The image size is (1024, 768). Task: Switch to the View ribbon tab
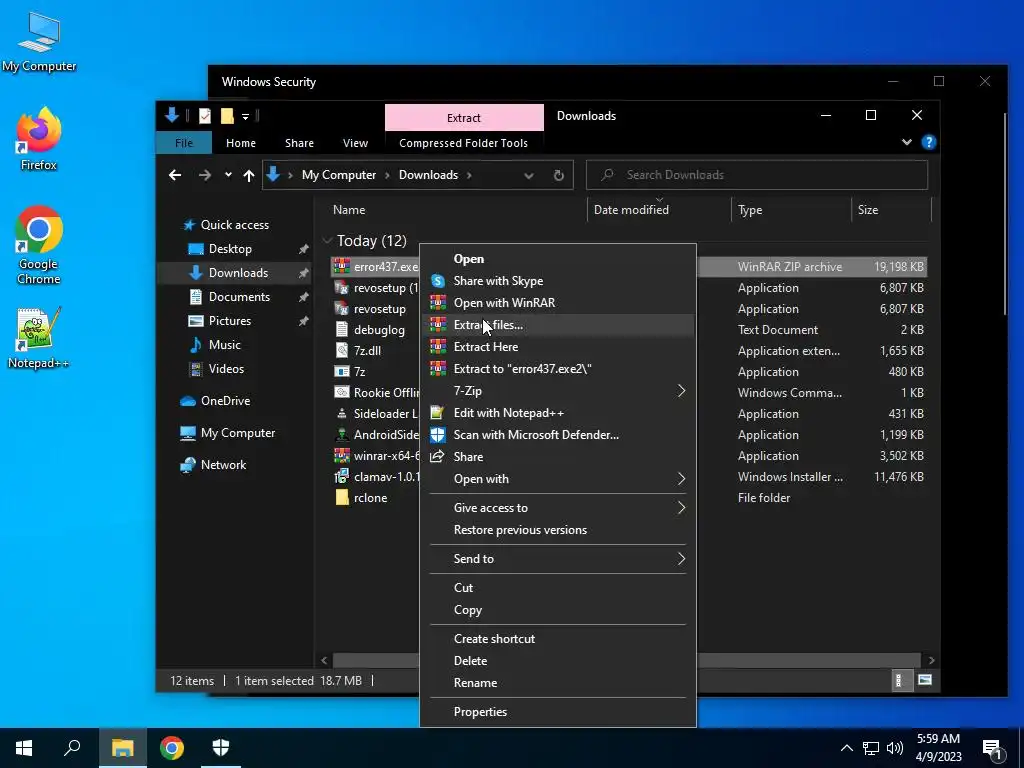(355, 143)
